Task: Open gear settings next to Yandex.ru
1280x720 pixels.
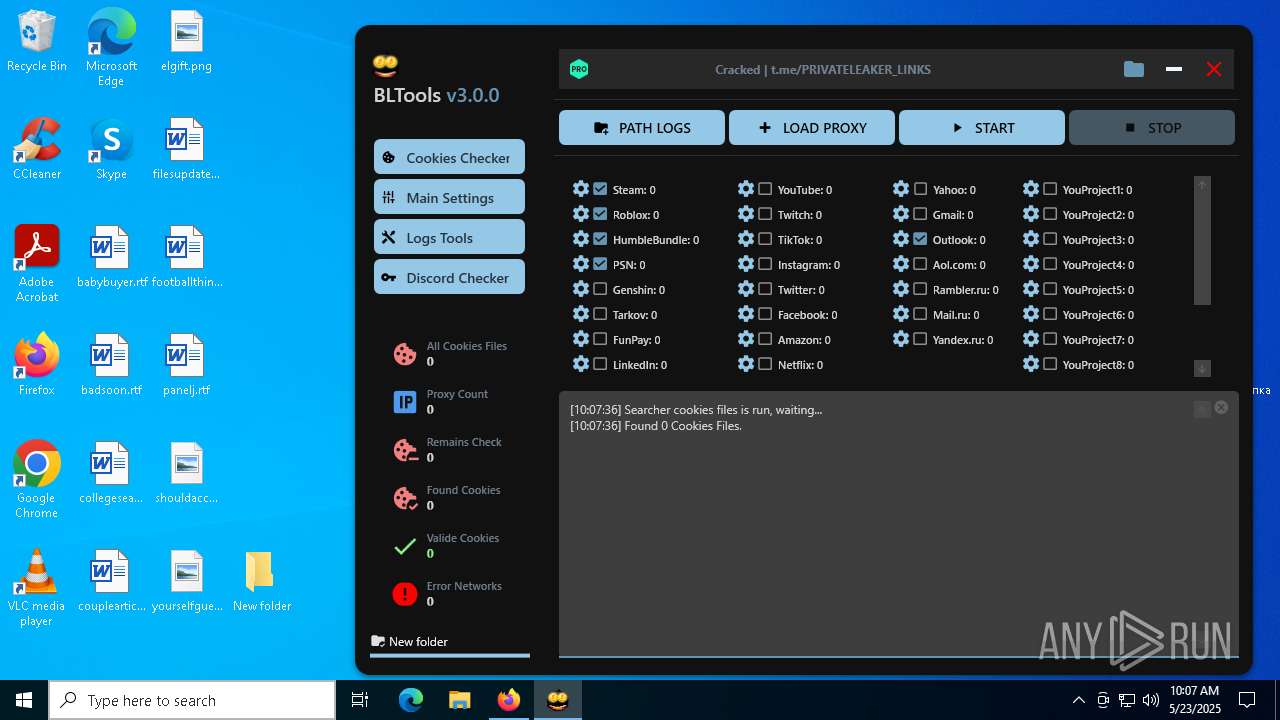Action: point(901,339)
